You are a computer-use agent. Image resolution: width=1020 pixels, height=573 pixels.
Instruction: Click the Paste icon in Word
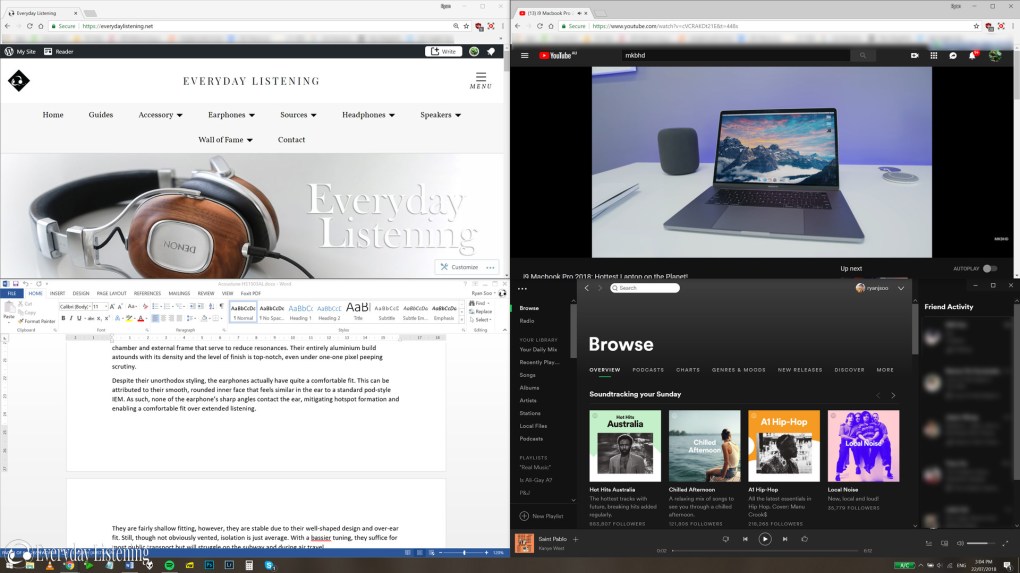tap(8, 311)
